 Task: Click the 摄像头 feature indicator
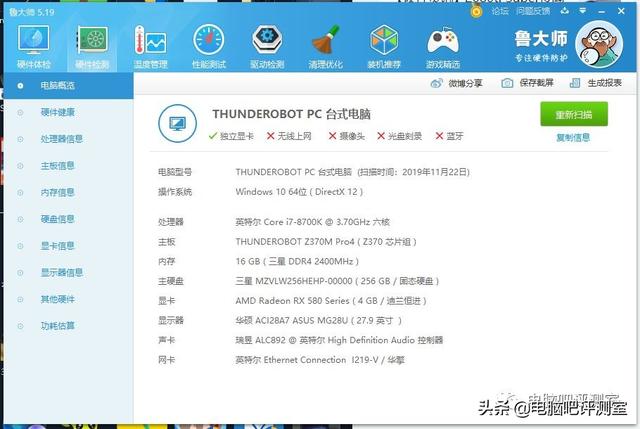pos(347,136)
